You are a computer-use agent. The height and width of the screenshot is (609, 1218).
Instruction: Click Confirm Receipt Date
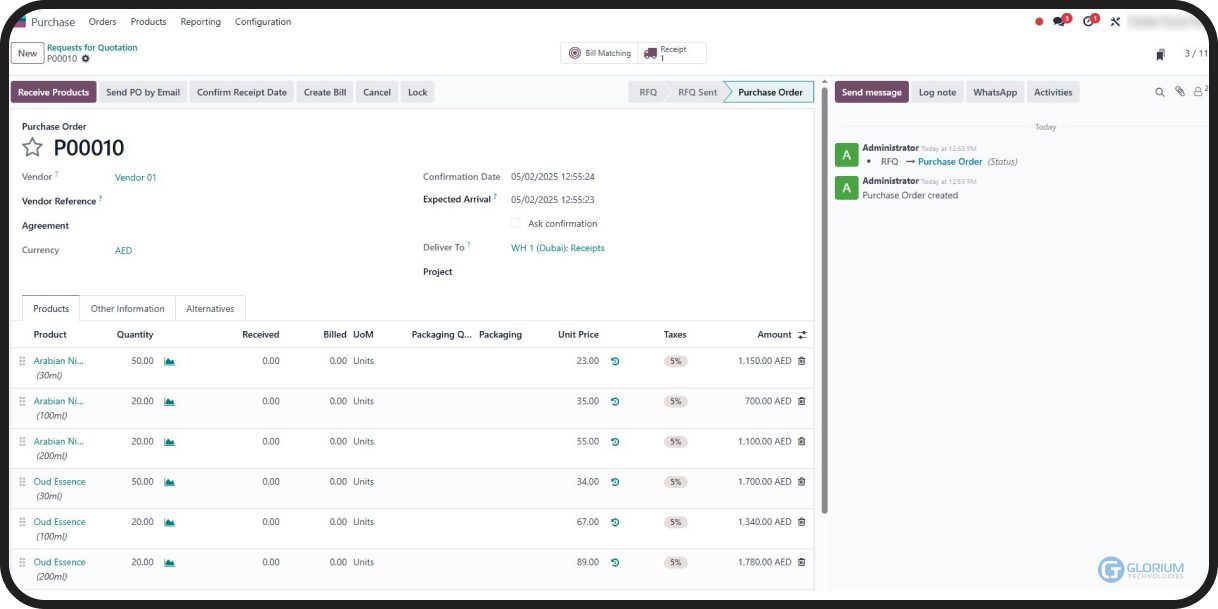tap(242, 92)
